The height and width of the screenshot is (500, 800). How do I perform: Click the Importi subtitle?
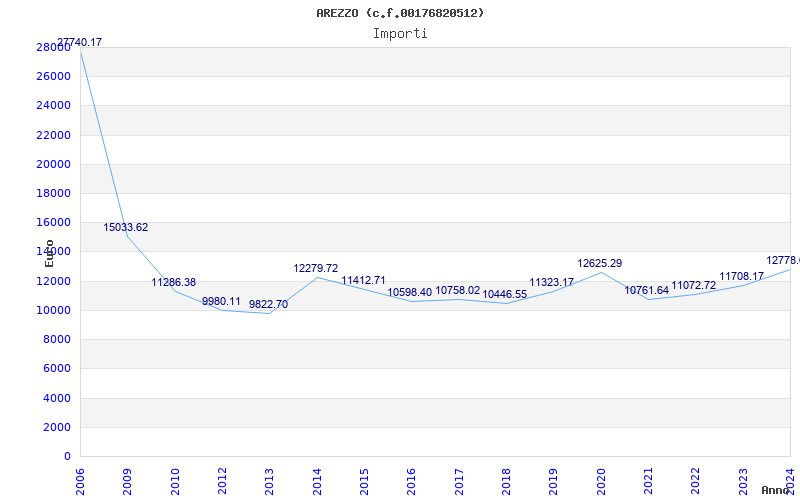pos(400,34)
